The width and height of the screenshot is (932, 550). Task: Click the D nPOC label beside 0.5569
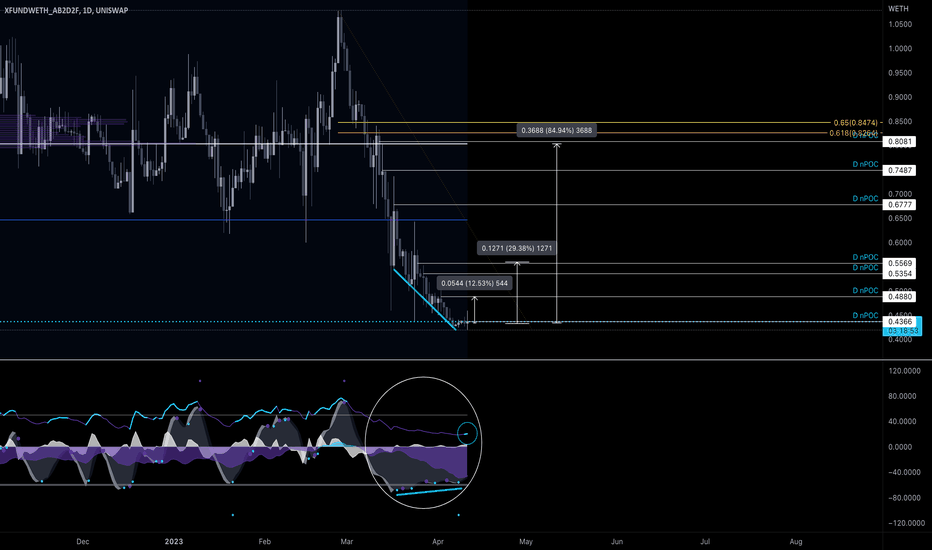click(865, 257)
